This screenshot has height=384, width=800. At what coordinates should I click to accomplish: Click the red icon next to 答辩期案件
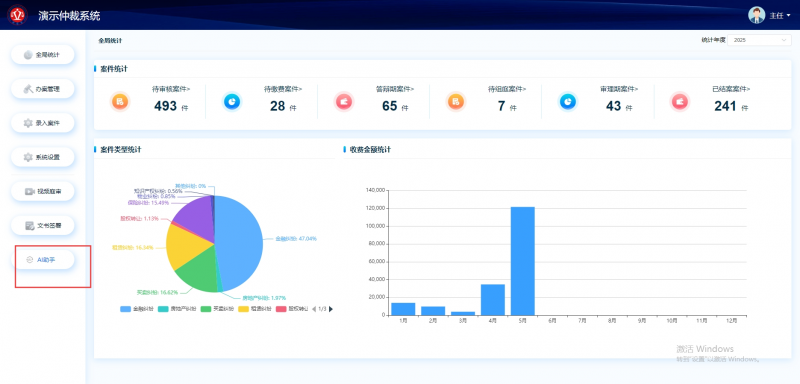(344, 102)
